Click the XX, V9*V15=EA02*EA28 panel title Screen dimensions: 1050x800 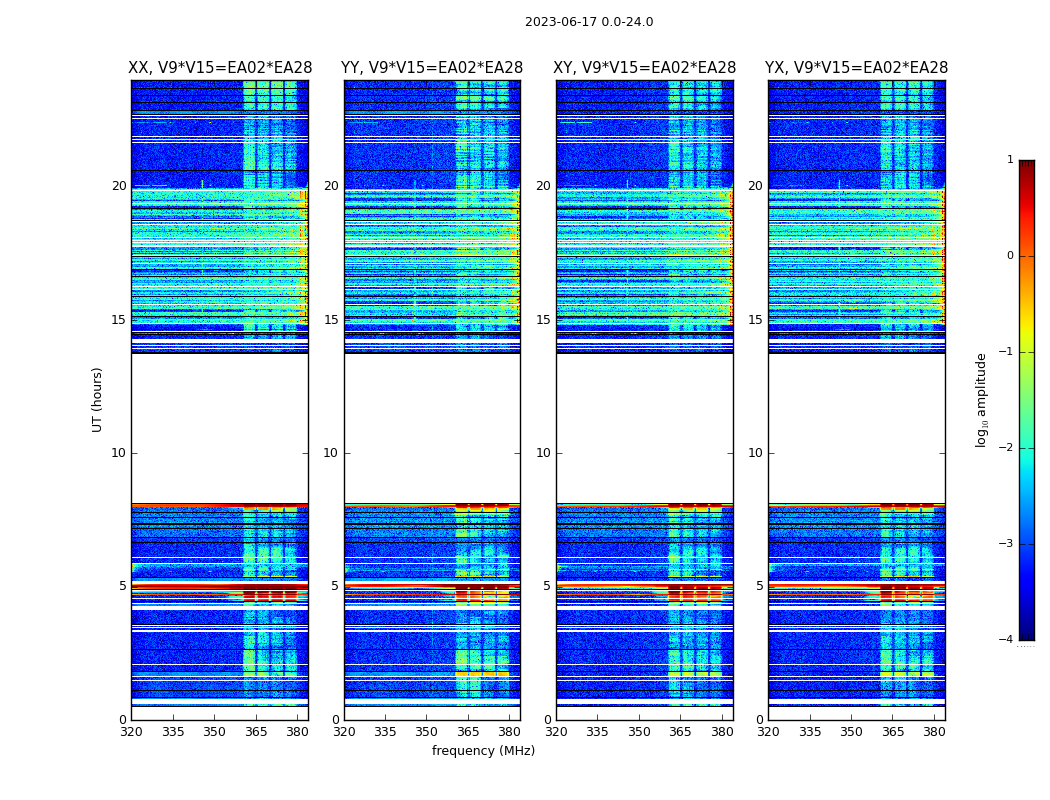click(220, 68)
